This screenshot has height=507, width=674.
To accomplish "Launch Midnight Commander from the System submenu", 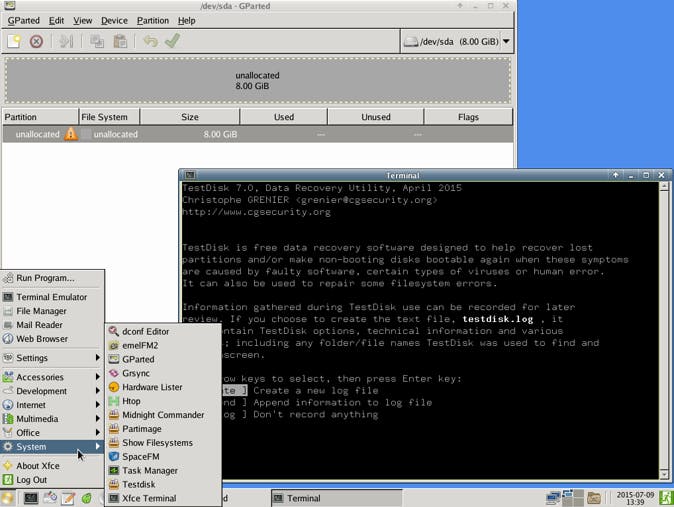I will tap(163, 415).
